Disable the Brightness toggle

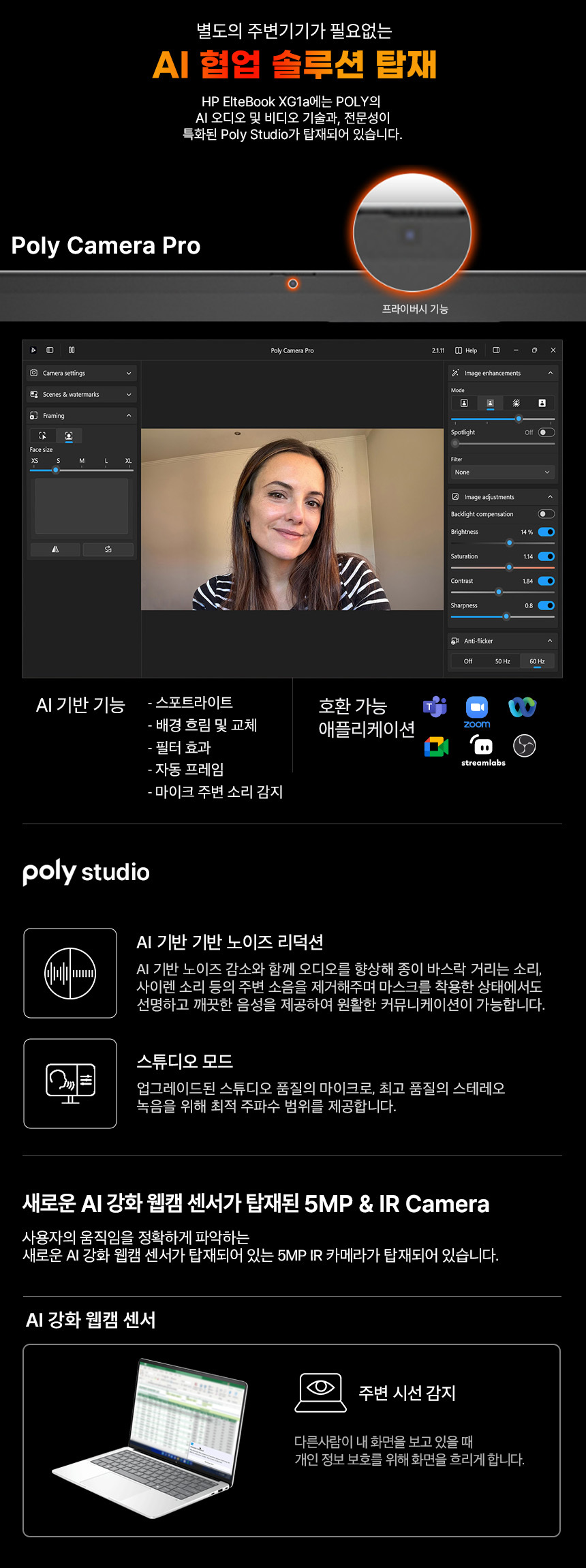[x=546, y=532]
